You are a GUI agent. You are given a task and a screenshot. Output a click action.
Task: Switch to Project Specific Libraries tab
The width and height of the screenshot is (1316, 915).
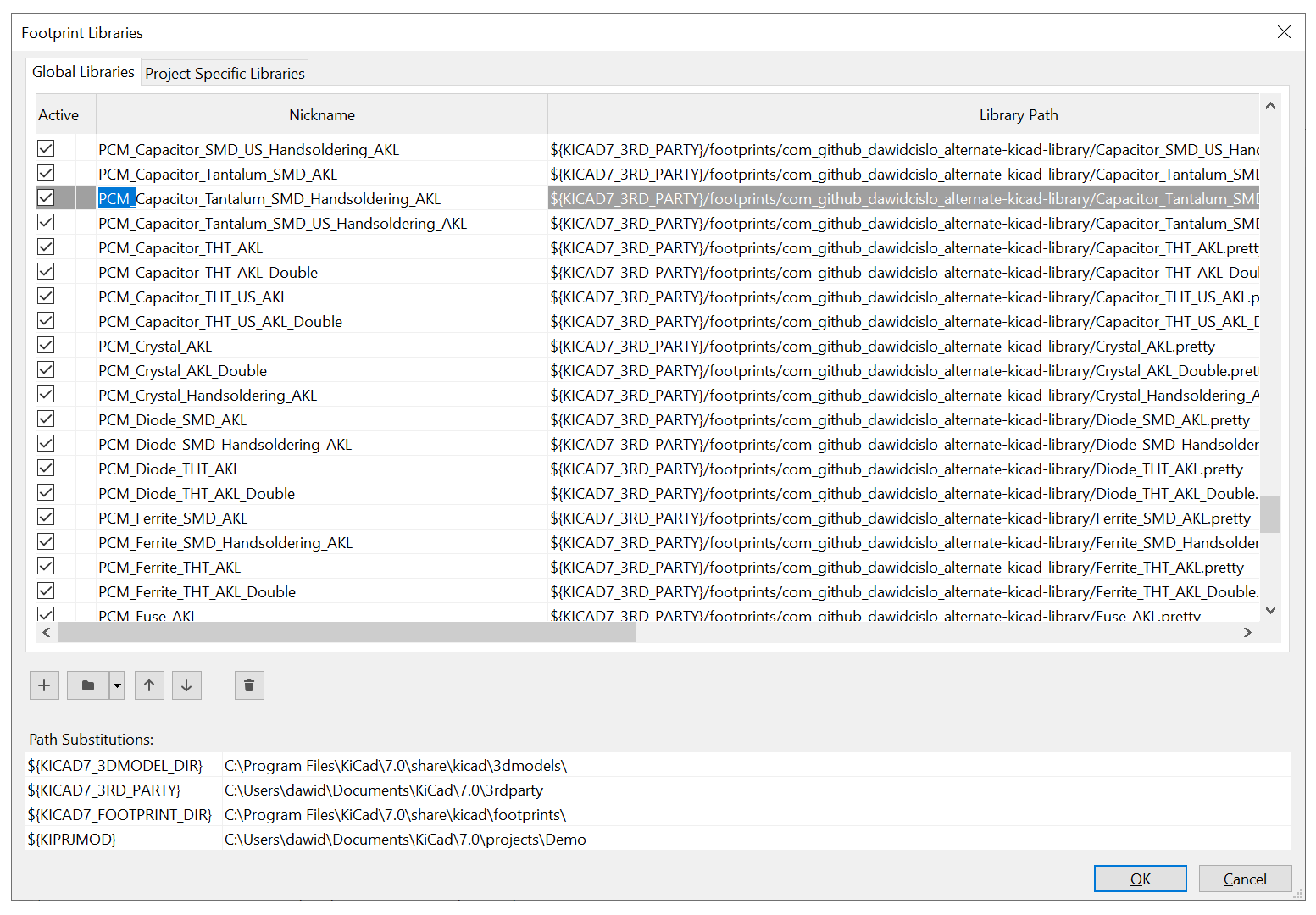click(225, 74)
